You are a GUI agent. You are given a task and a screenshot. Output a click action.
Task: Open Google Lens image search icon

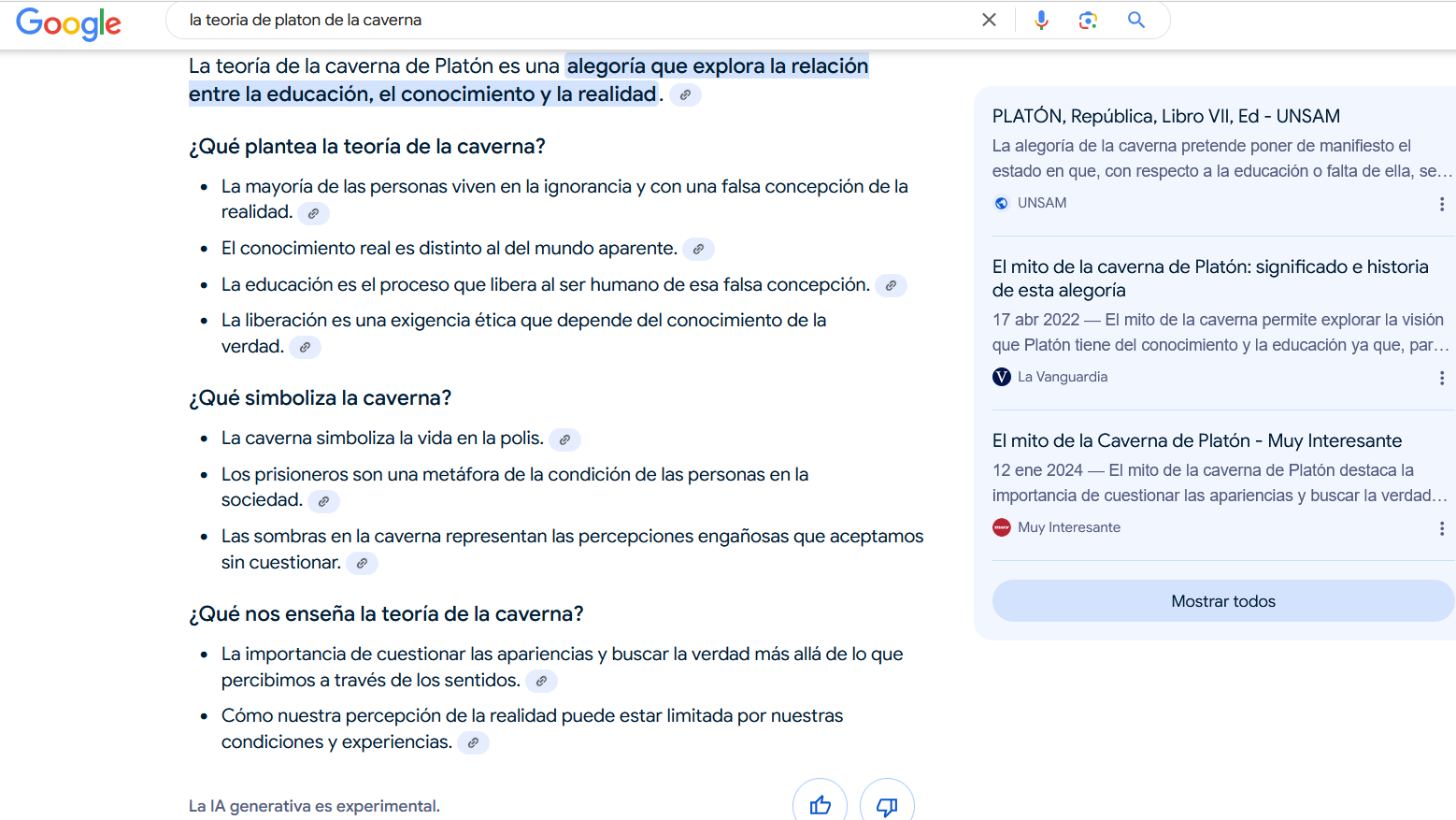point(1088,20)
